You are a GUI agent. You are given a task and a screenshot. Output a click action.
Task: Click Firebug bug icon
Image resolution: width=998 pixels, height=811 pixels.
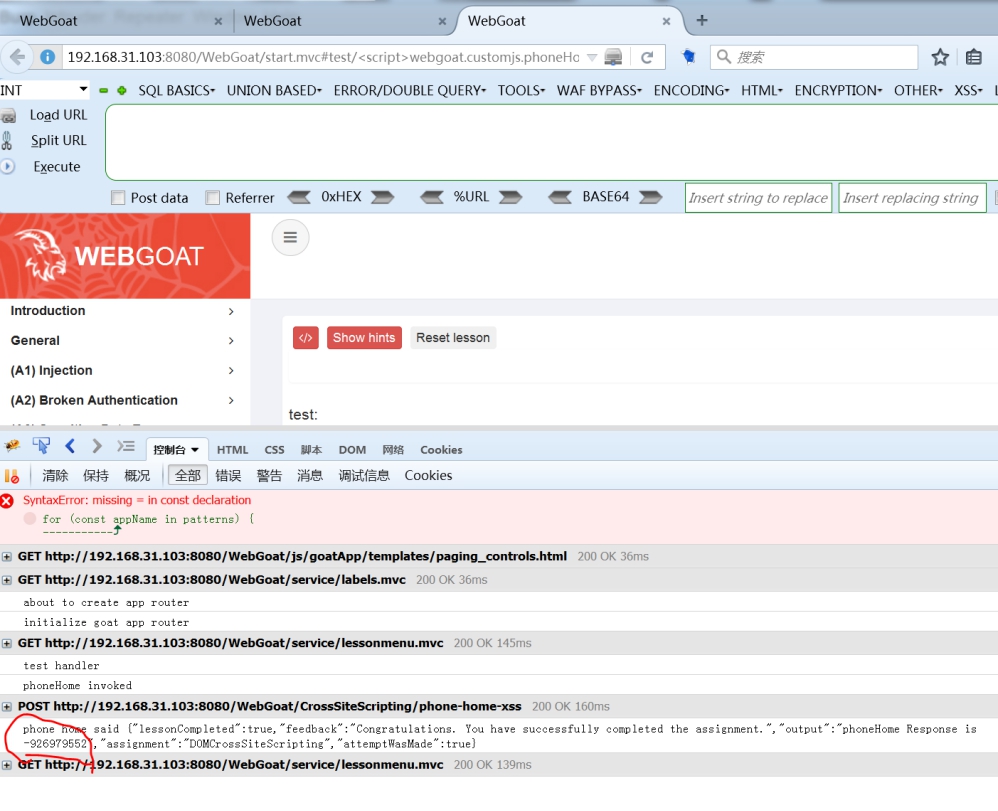pyautogui.click(x=12, y=446)
